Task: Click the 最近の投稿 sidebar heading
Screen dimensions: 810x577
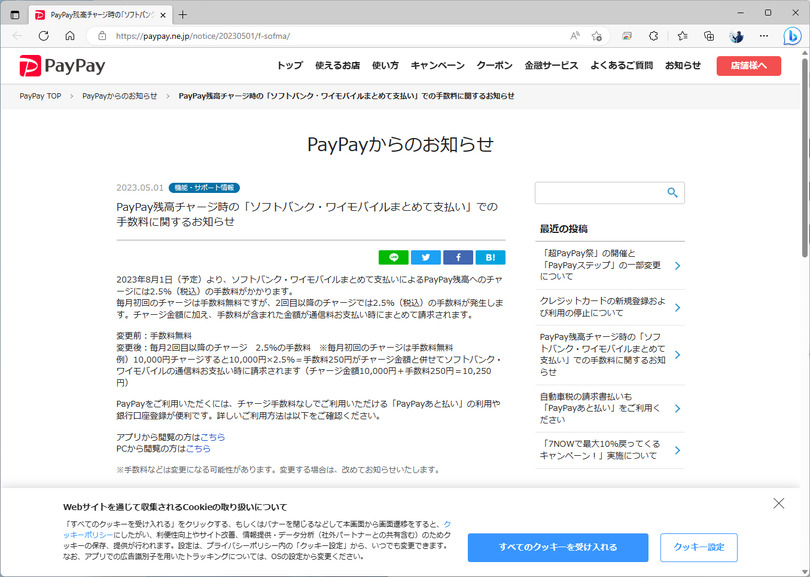Action: click(x=564, y=229)
